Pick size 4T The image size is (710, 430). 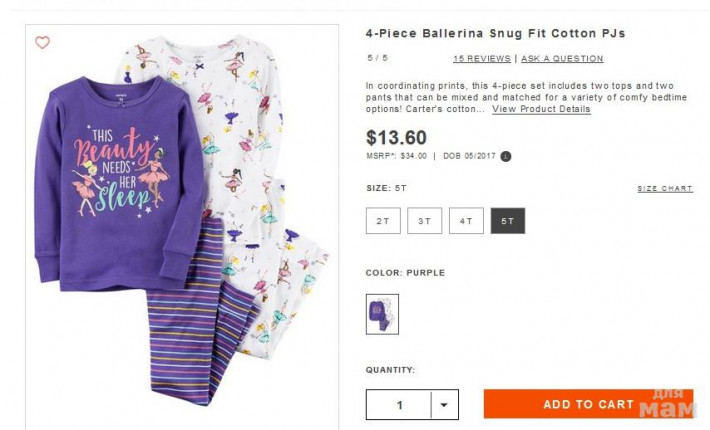tap(466, 221)
